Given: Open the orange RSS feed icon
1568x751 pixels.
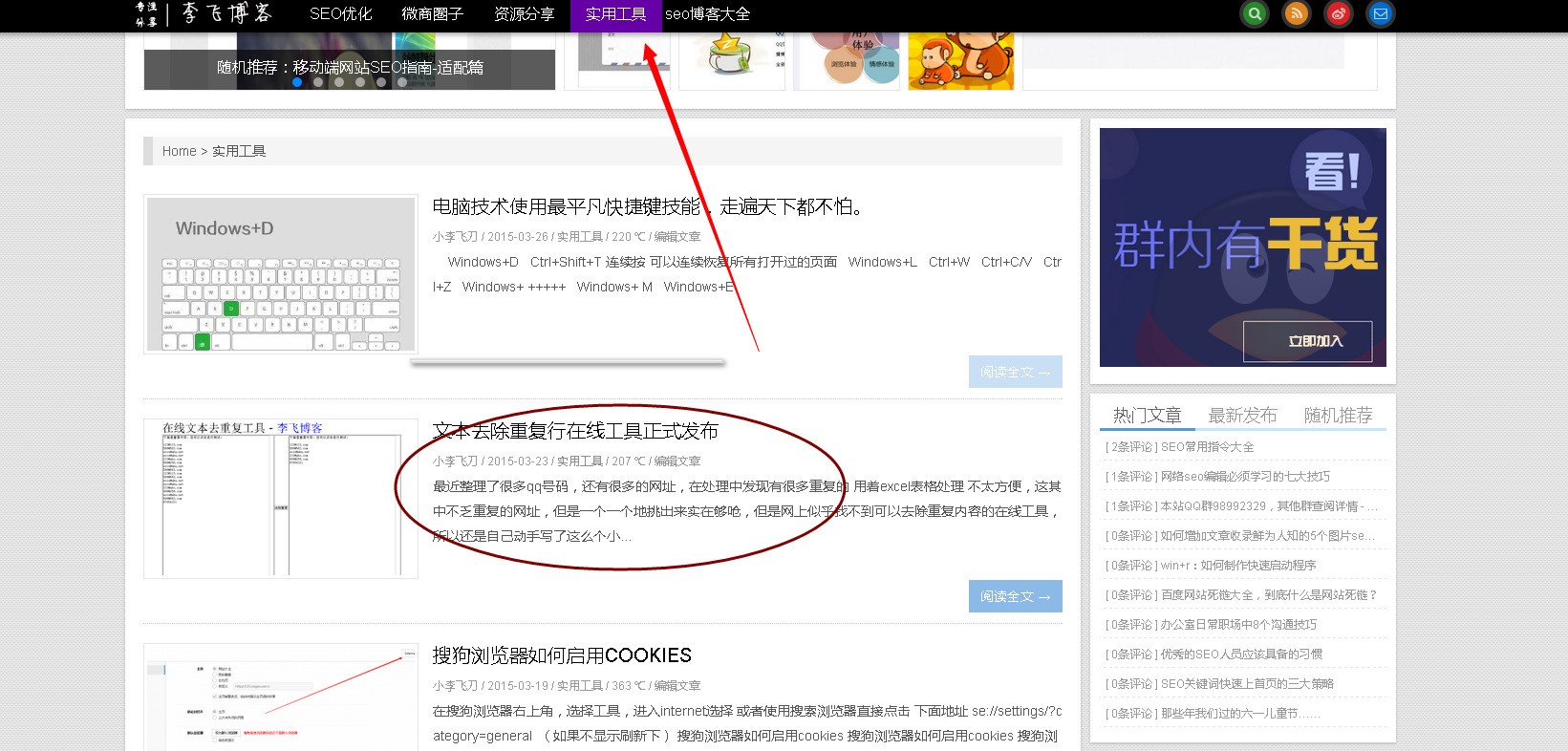Looking at the screenshot, I should [1297, 14].
